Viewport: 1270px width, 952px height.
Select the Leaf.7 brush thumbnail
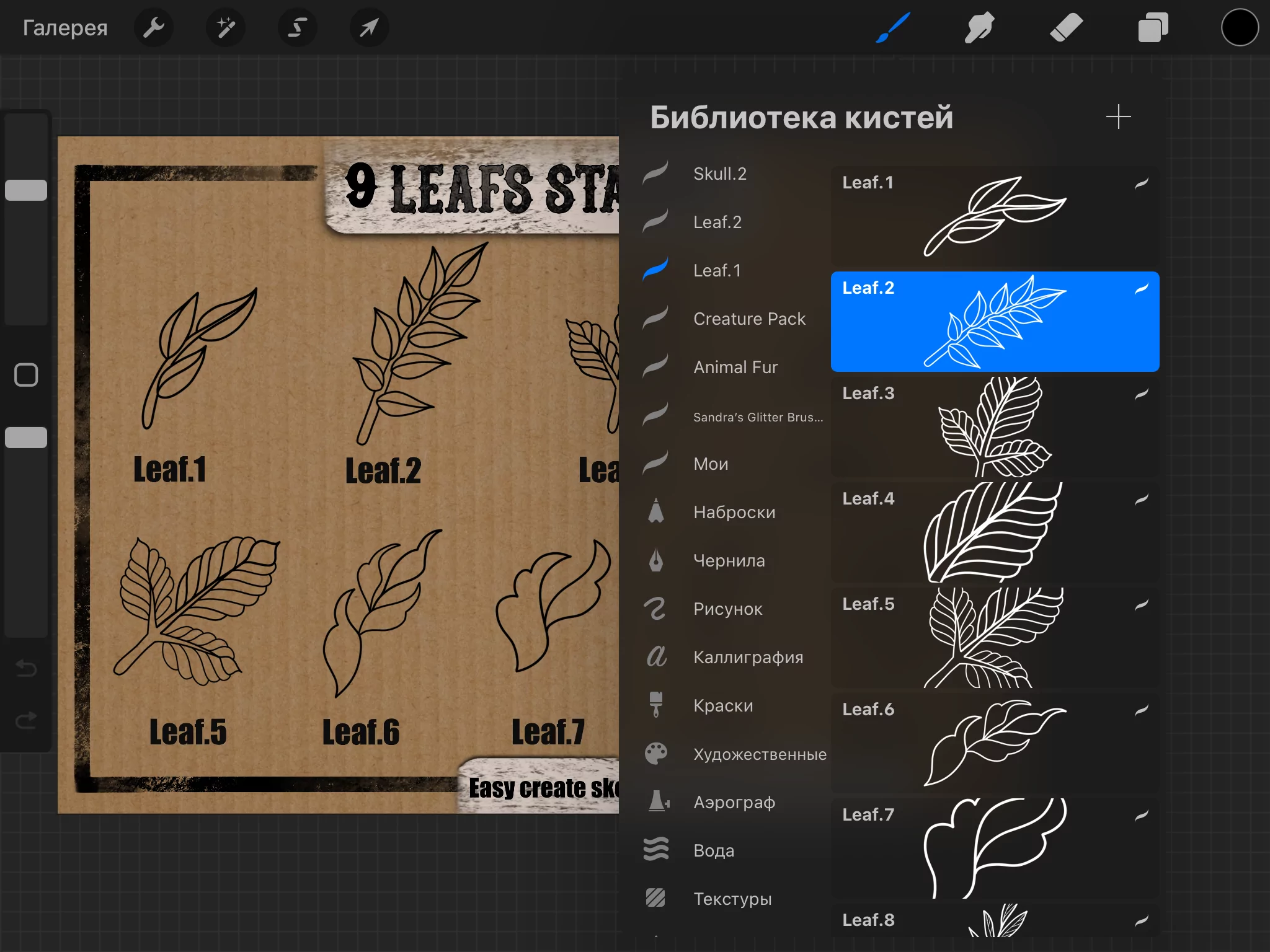995,848
